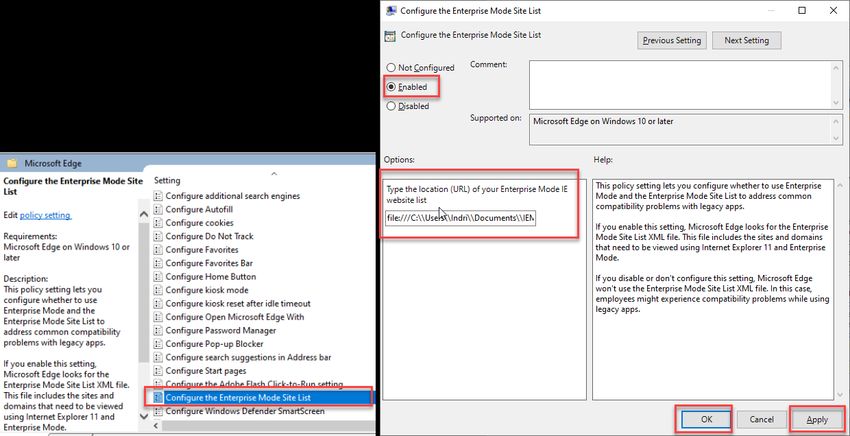
Task: Click icon next to Configure Start pages
Action: pos(158,371)
